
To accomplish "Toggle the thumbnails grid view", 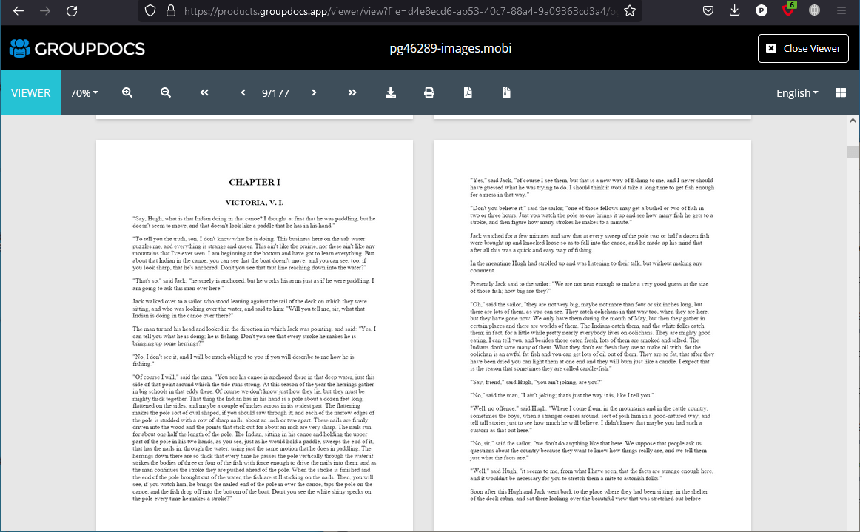I will tap(506, 93).
